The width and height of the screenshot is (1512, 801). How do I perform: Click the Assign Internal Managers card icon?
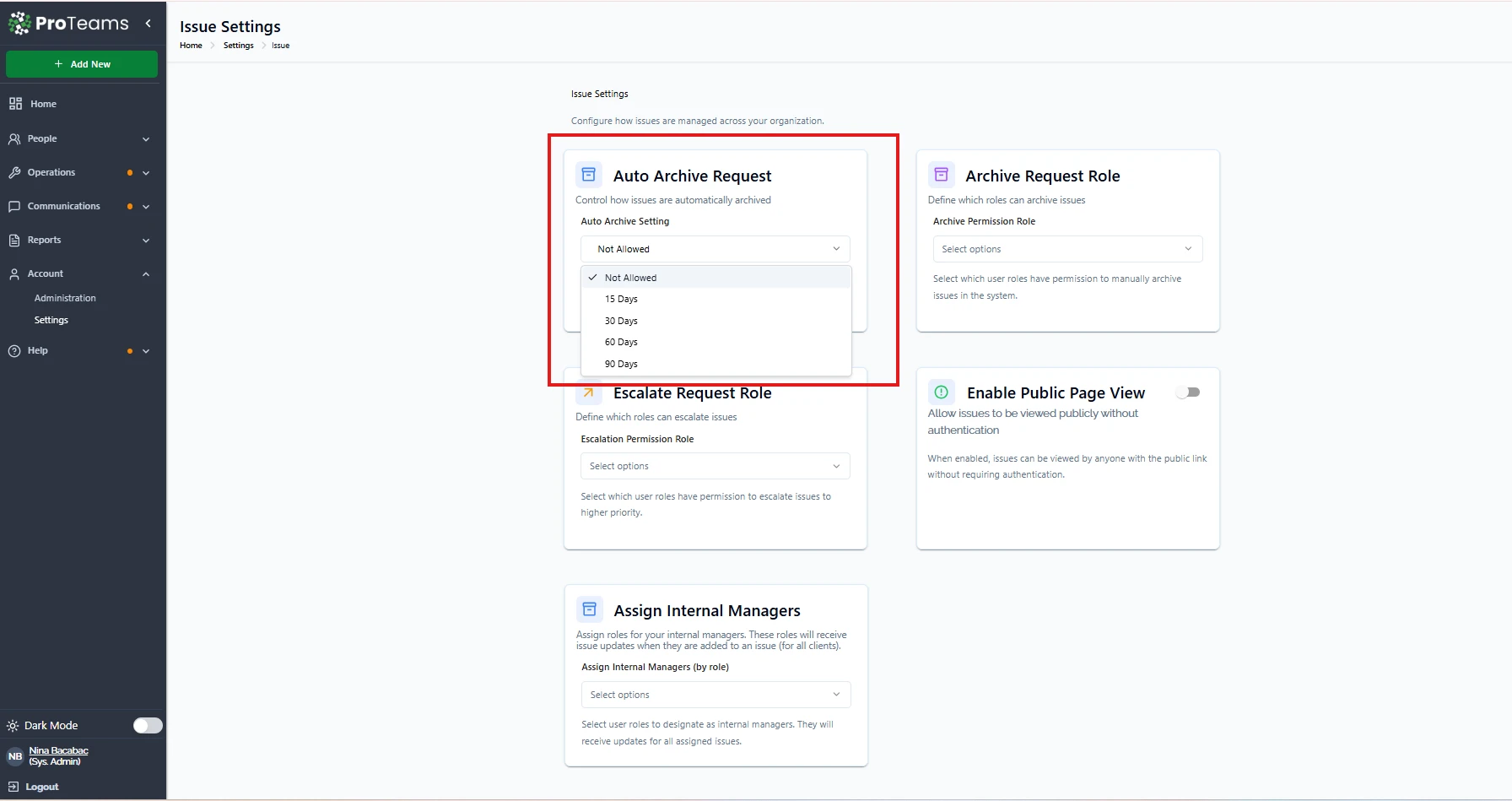589,609
